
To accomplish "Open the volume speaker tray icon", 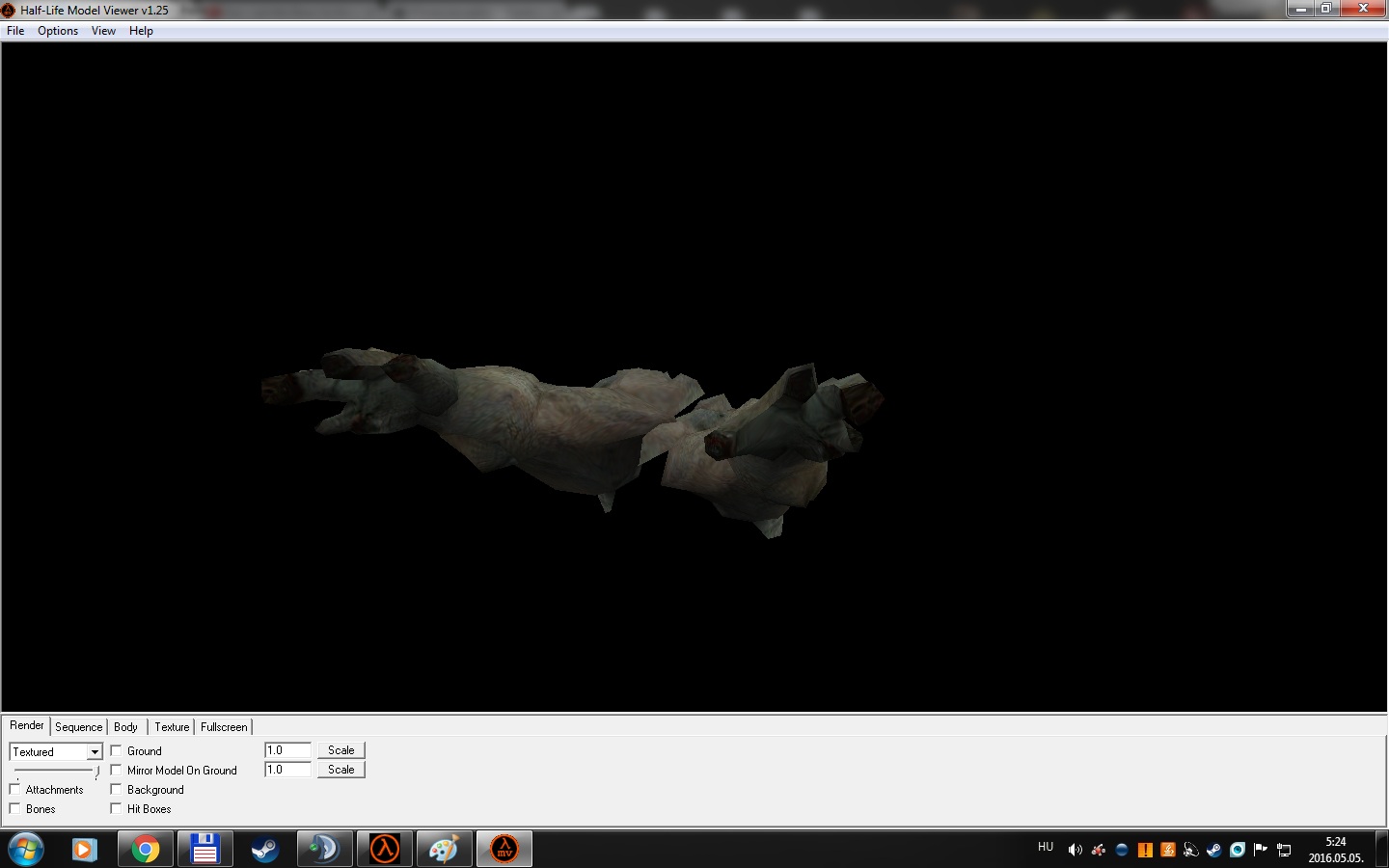I will point(1075,850).
